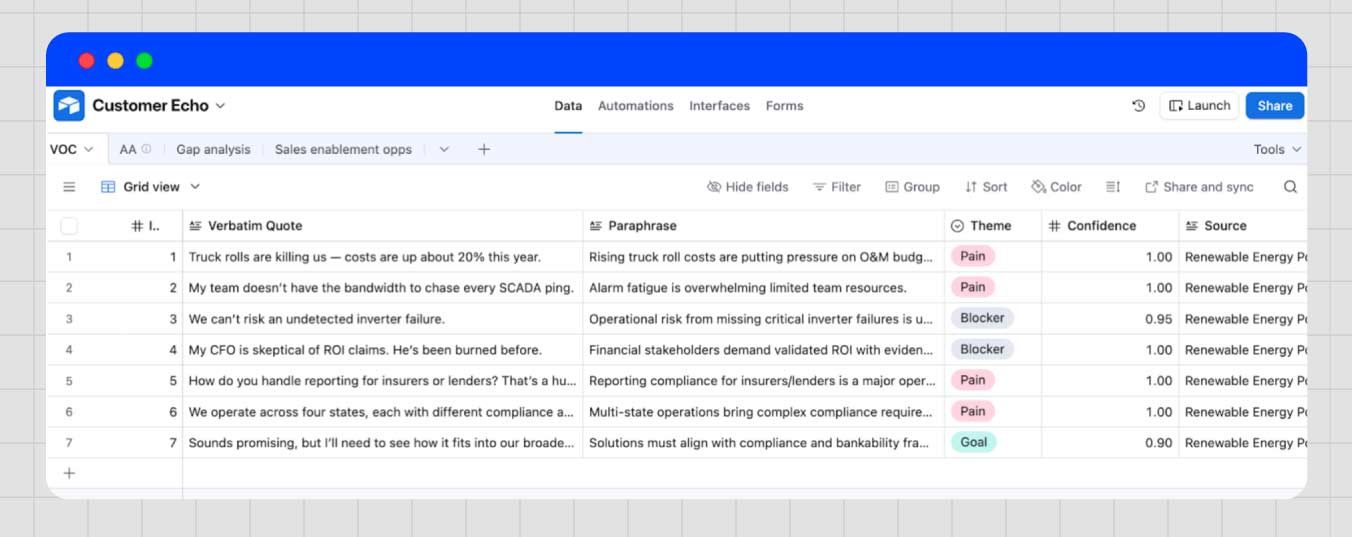Open the VOC table dropdown chevron
Image resolution: width=1352 pixels, height=537 pixels.
88,149
